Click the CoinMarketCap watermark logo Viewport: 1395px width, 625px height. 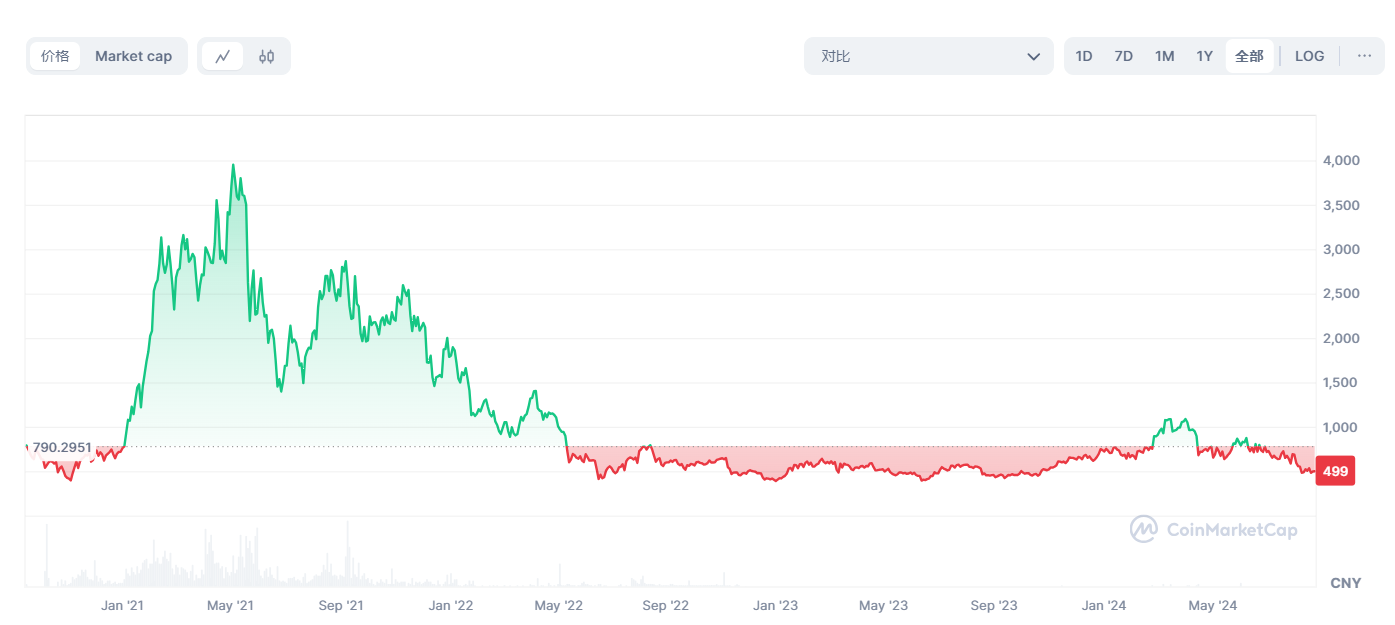1214,529
